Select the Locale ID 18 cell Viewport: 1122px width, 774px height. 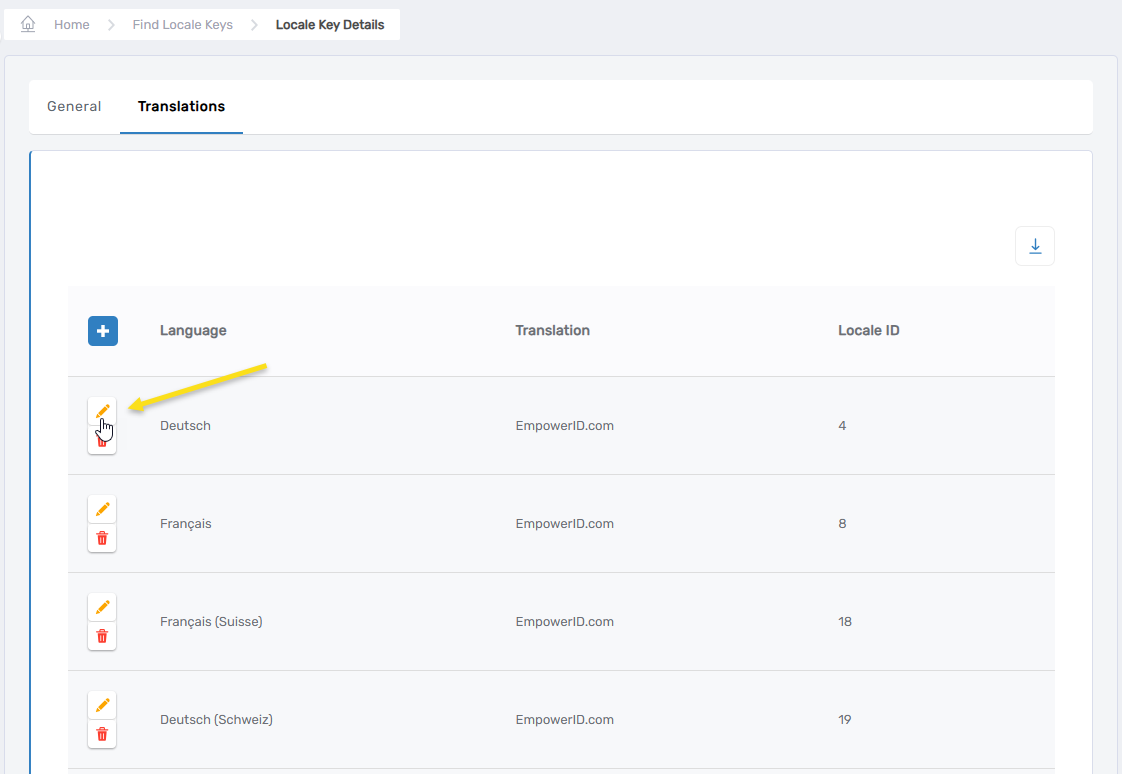[x=845, y=622]
